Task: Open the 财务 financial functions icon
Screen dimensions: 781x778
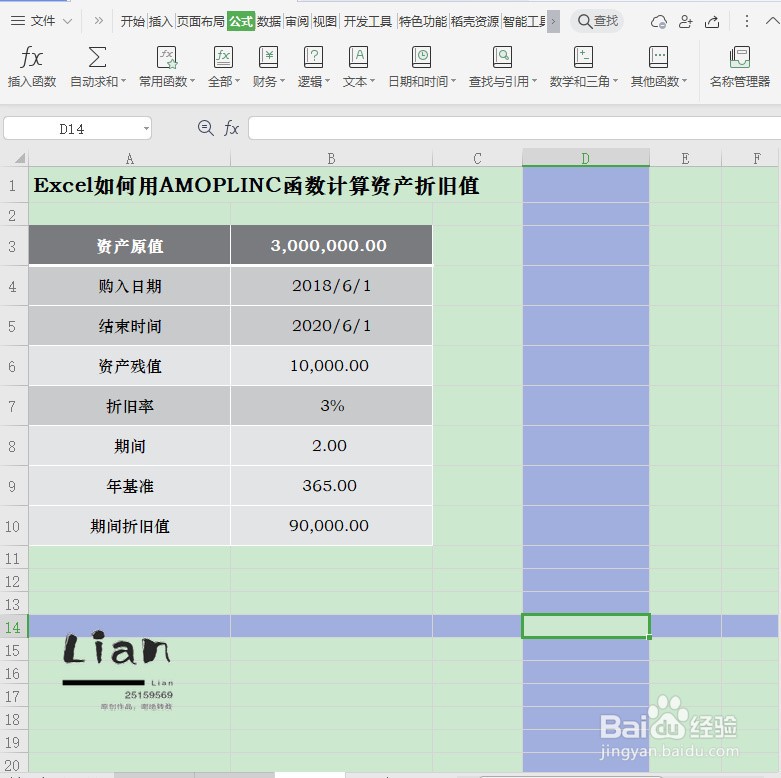Action: (x=268, y=57)
